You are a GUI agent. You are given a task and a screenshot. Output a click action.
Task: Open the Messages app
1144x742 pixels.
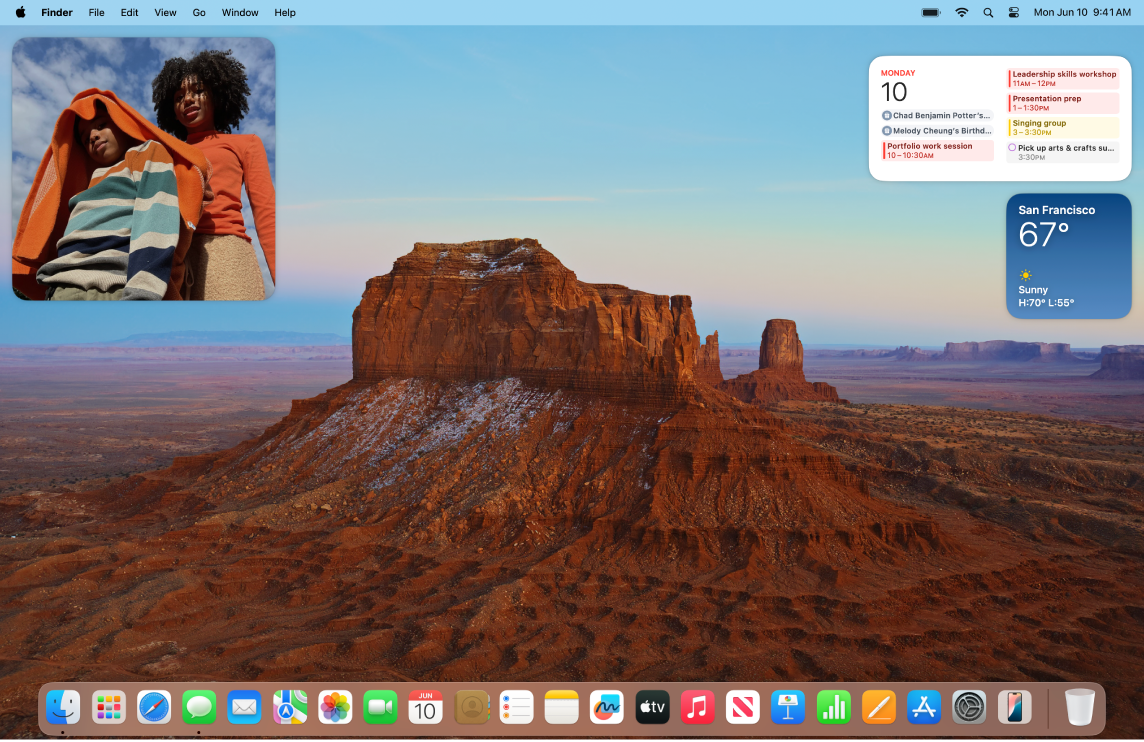click(198, 707)
